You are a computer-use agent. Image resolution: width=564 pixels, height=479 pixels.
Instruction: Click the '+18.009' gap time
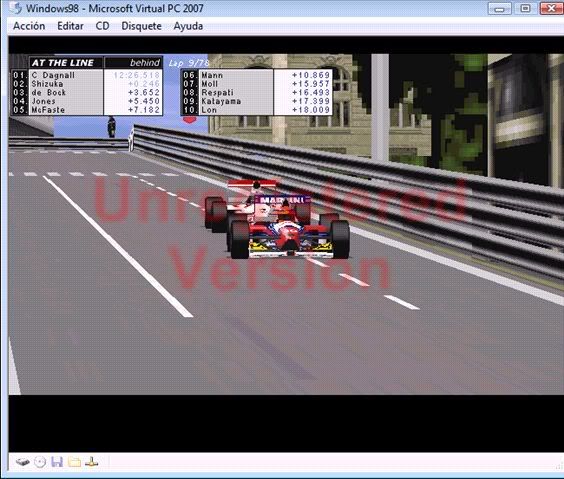click(311, 110)
